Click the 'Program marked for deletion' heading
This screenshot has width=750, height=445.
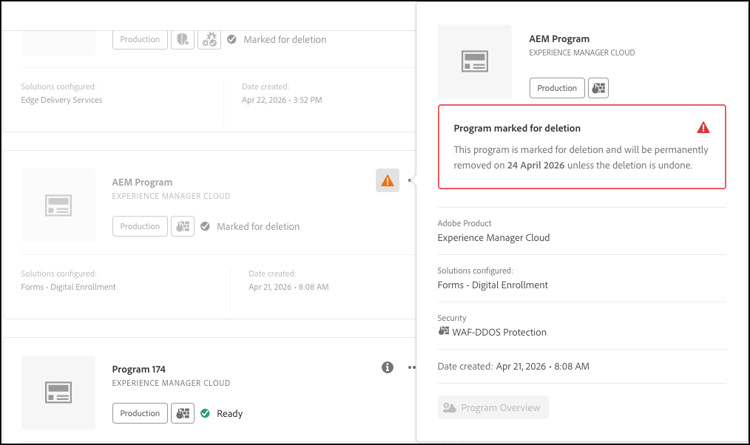click(x=517, y=128)
